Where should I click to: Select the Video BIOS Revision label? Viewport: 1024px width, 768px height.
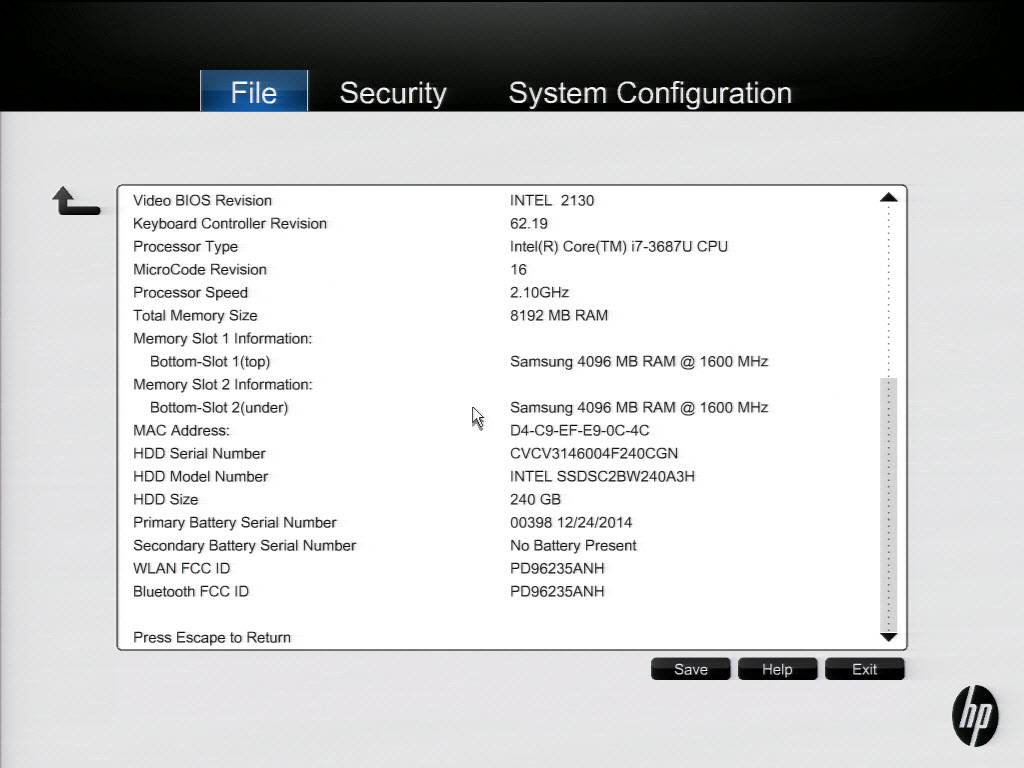point(202,200)
